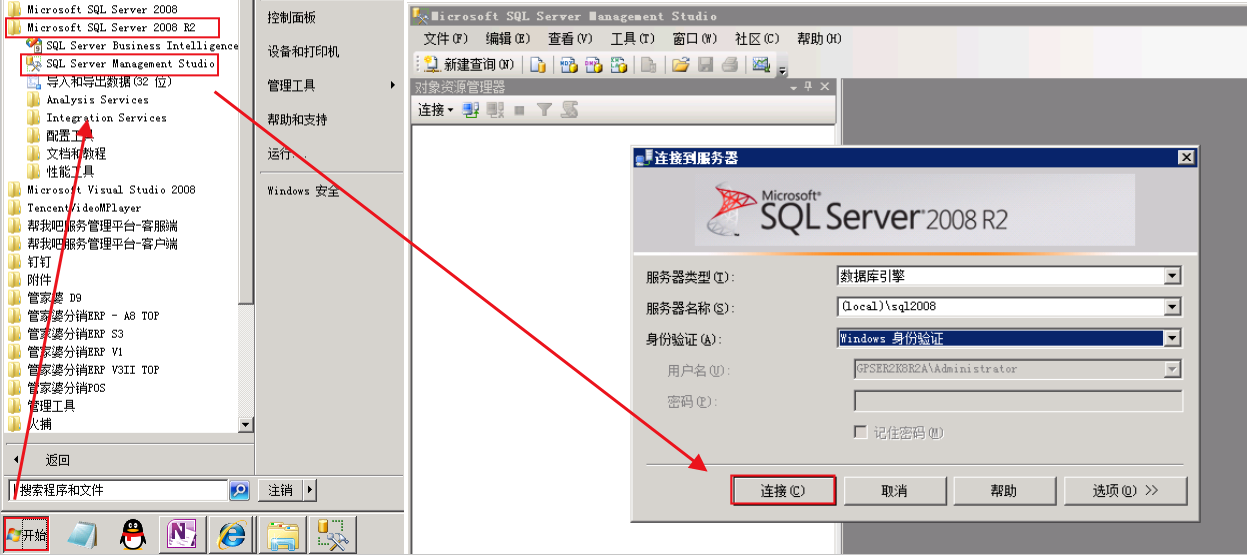Open the 服务器名称 dropdown list
This screenshot has width=1247, height=555.
(x=1172, y=308)
